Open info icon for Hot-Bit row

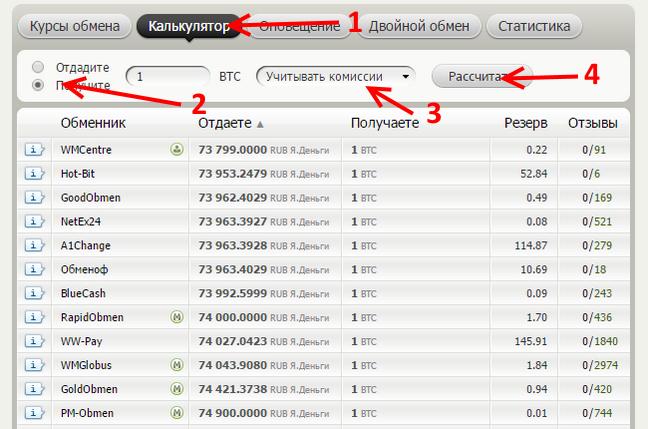tap(34, 173)
